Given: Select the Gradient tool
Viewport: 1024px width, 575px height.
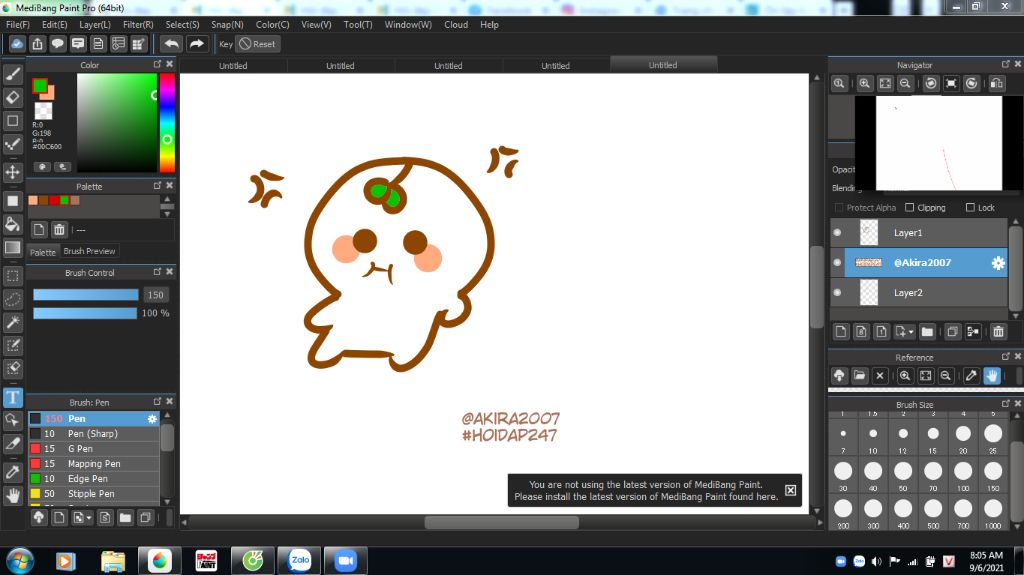Looking at the screenshot, I should coord(12,248).
